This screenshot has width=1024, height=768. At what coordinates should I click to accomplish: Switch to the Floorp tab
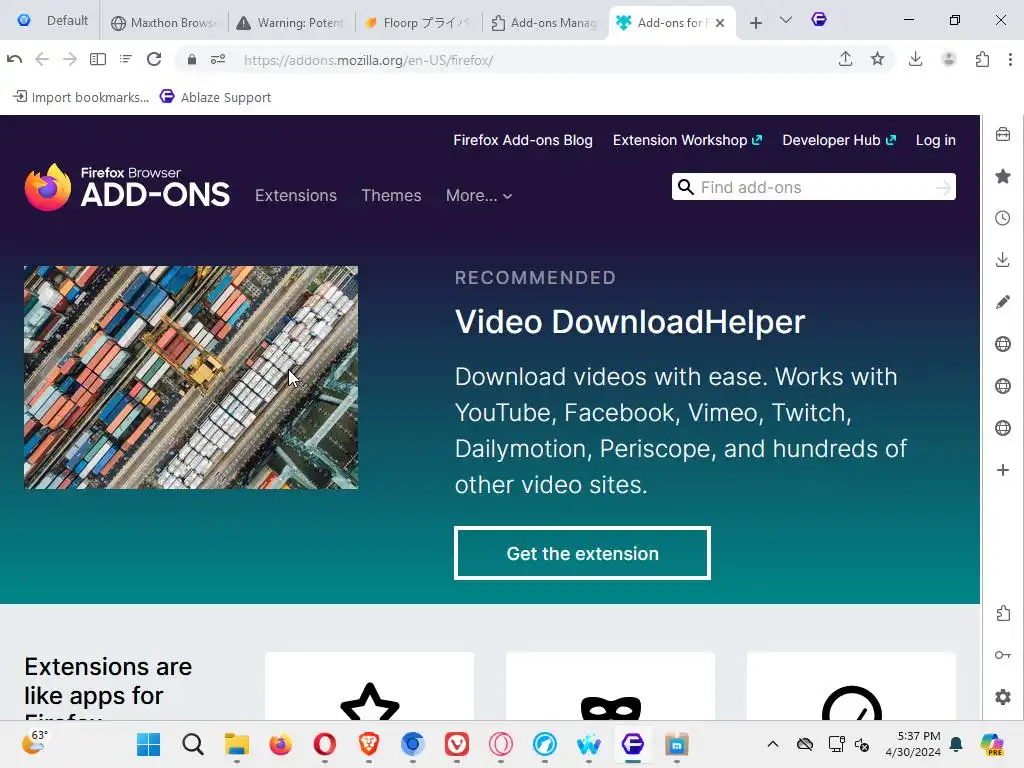[418, 23]
